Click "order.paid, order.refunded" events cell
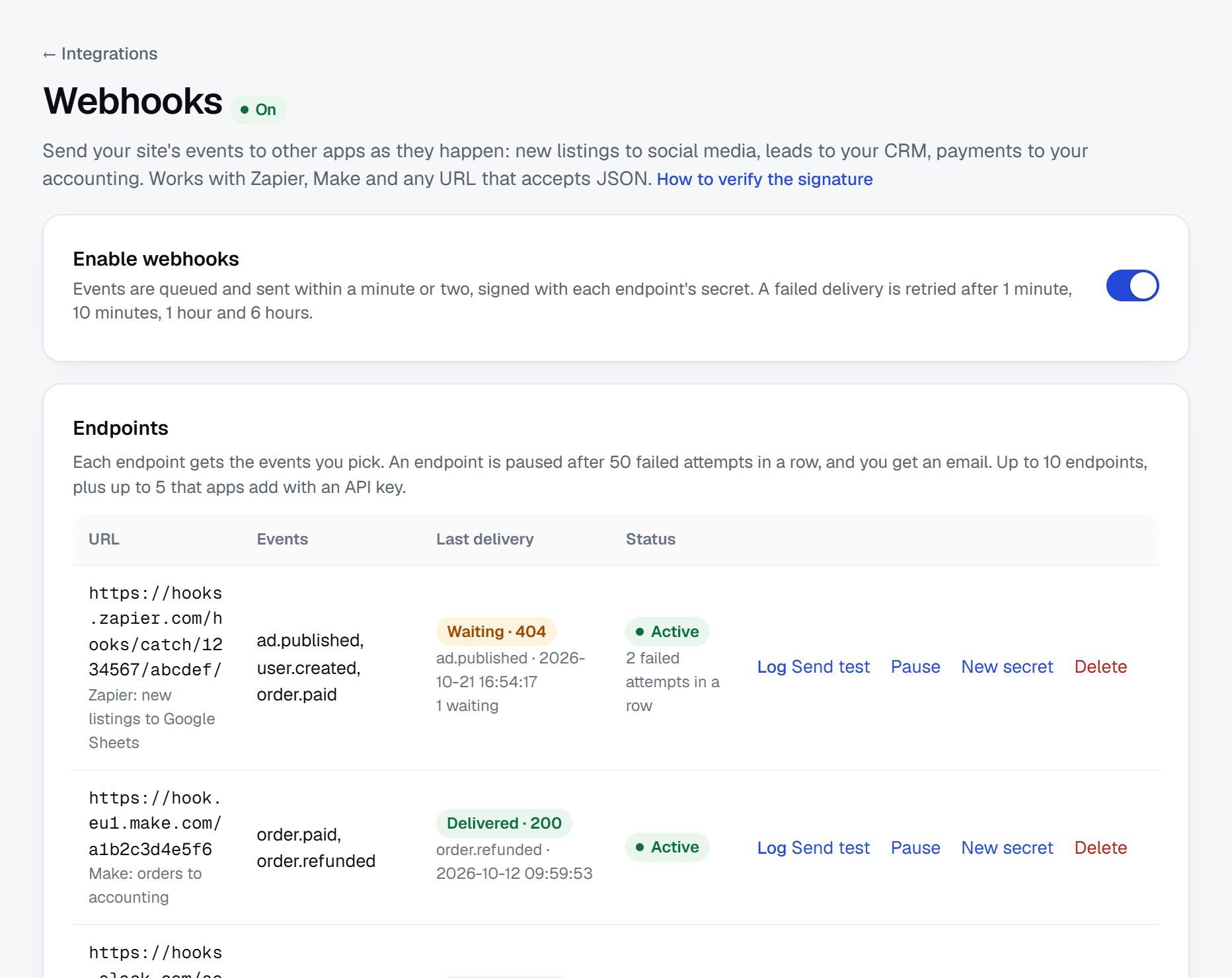The width and height of the screenshot is (1232, 978). pyautogui.click(x=316, y=848)
